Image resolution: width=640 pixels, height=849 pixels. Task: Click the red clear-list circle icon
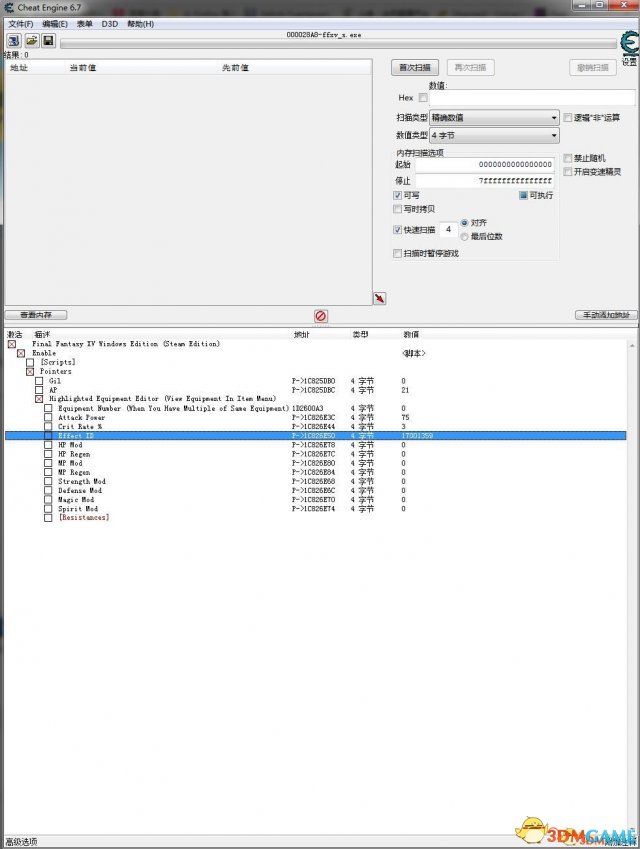point(321,316)
